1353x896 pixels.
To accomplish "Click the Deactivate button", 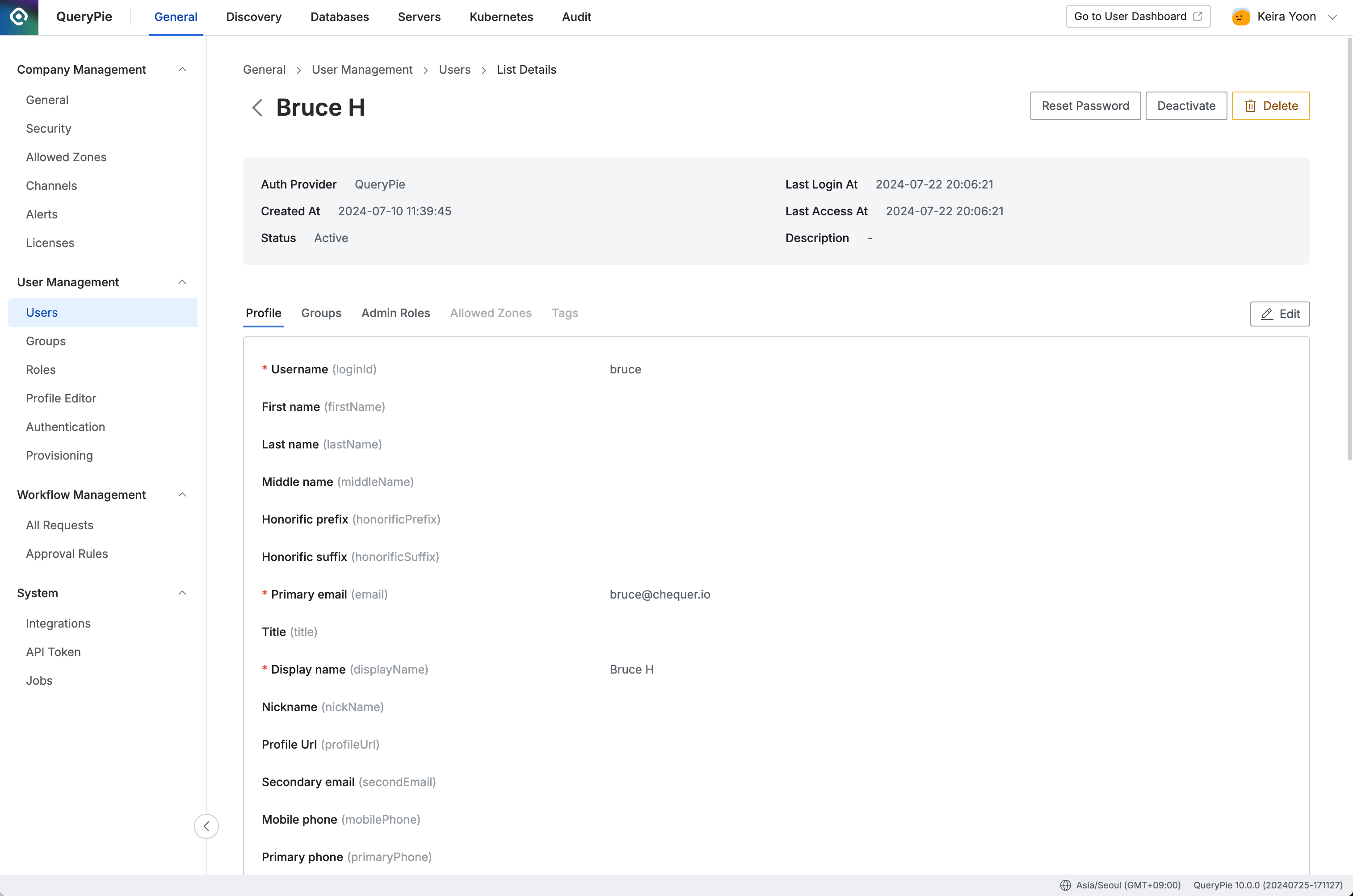I will [1186, 105].
